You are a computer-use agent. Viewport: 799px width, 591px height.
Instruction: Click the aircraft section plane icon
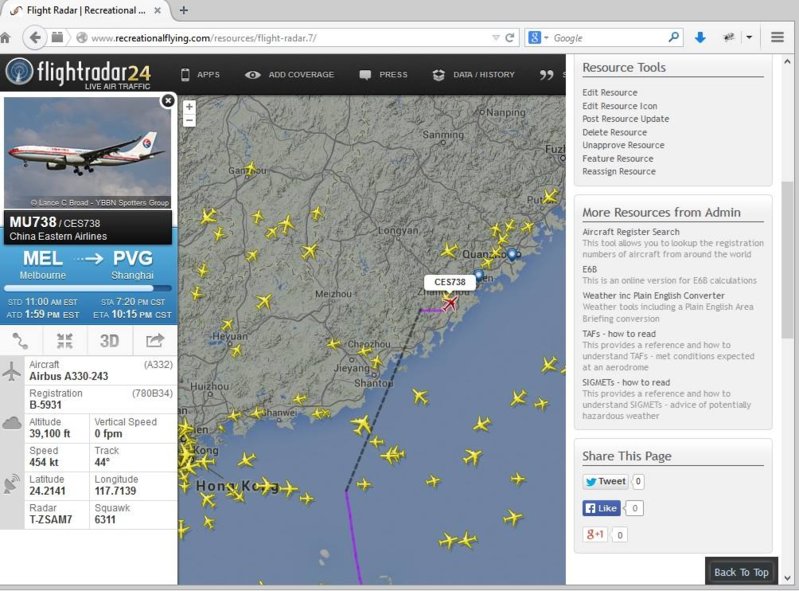(12, 370)
